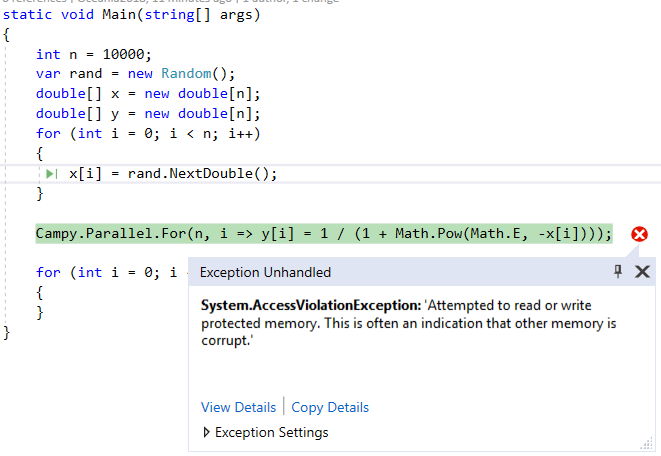Screen dimensions: 661x456
Task: Click the first 'for (int i = 0; i < n; i++)' line
Action: coord(148,134)
